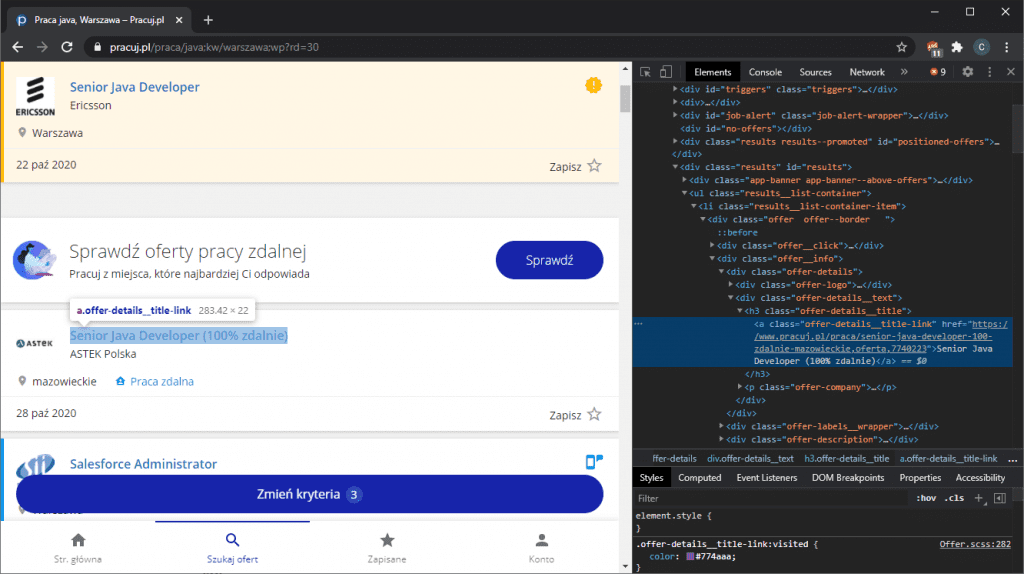Viewport: 1024px width, 574px height.
Task: Open a new browser tab
Action: tap(208, 20)
